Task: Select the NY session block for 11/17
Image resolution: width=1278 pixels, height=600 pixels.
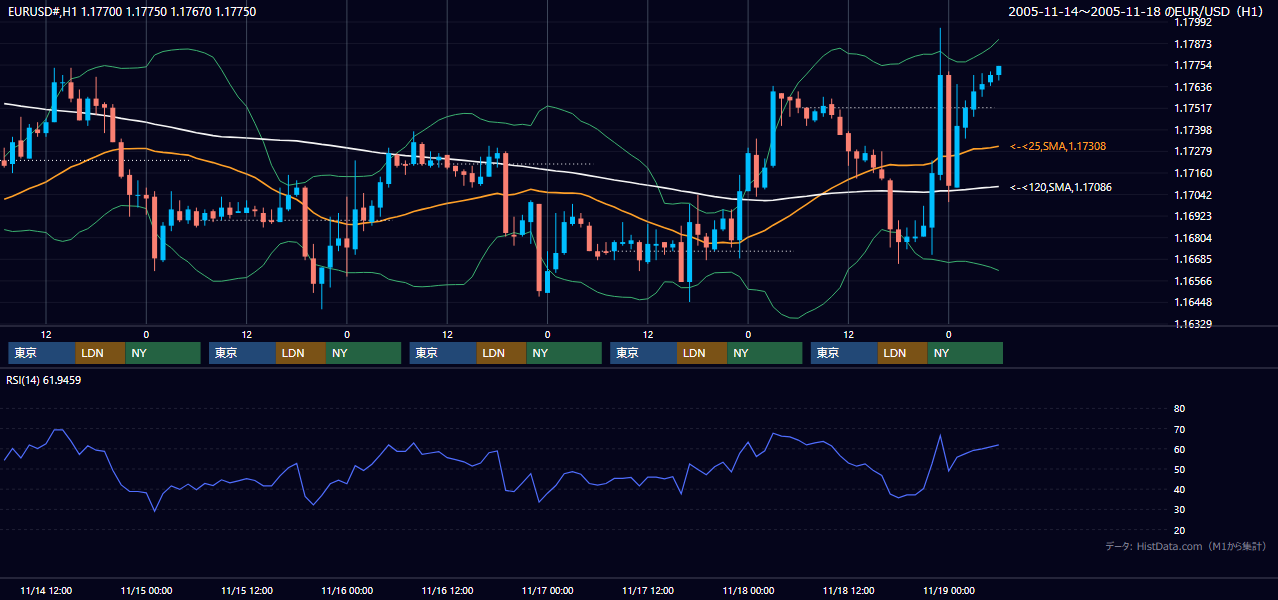Action: click(765, 353)
